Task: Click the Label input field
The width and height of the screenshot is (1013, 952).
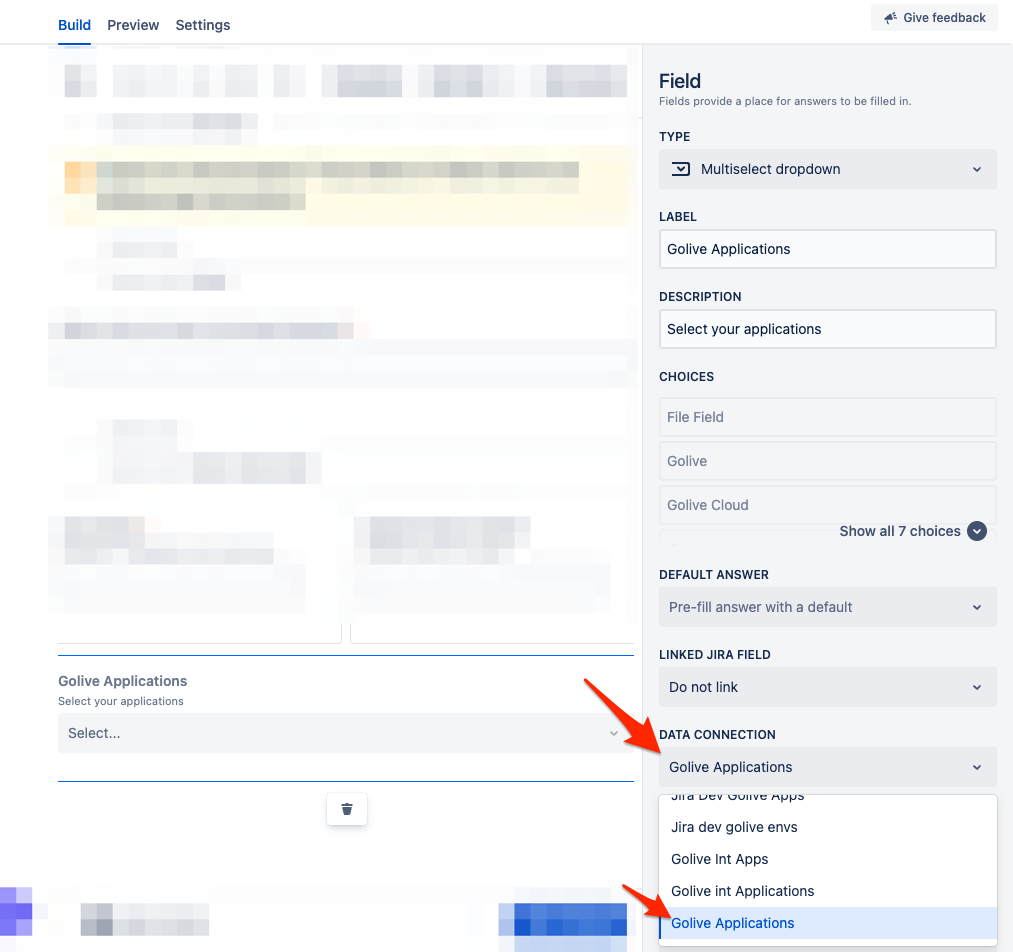Action: (x=827, y=249)
